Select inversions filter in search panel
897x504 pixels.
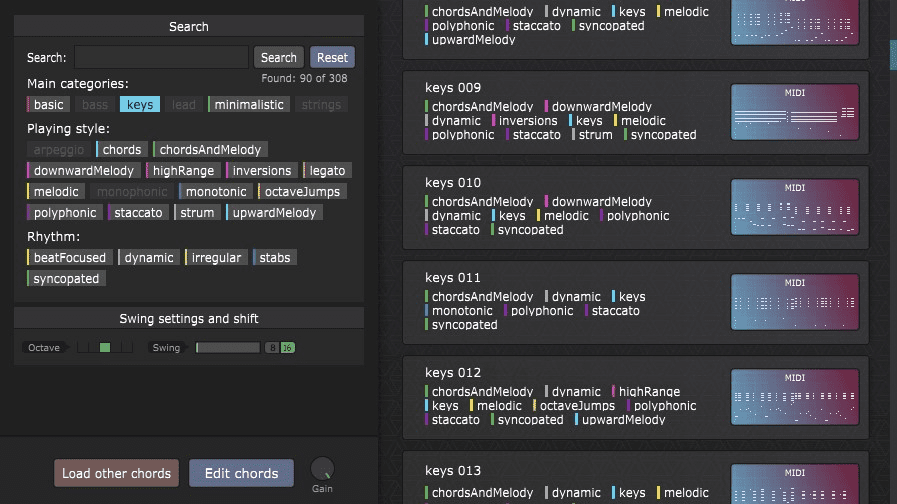[261, 170]
